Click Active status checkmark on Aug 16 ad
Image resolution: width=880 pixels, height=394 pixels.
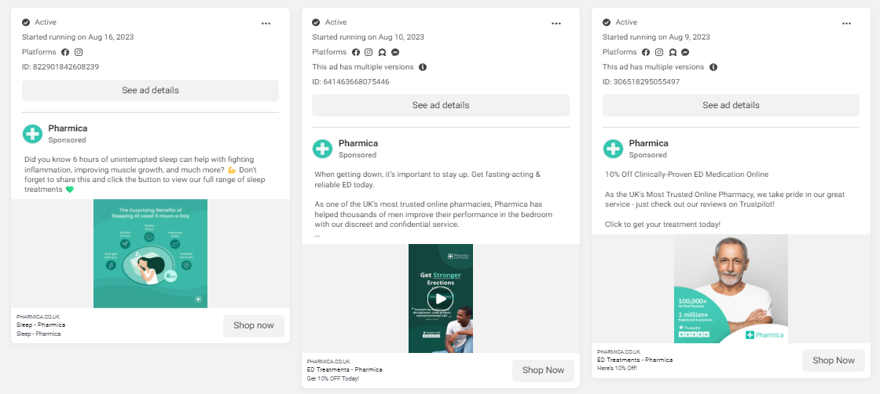click(26, 22)
